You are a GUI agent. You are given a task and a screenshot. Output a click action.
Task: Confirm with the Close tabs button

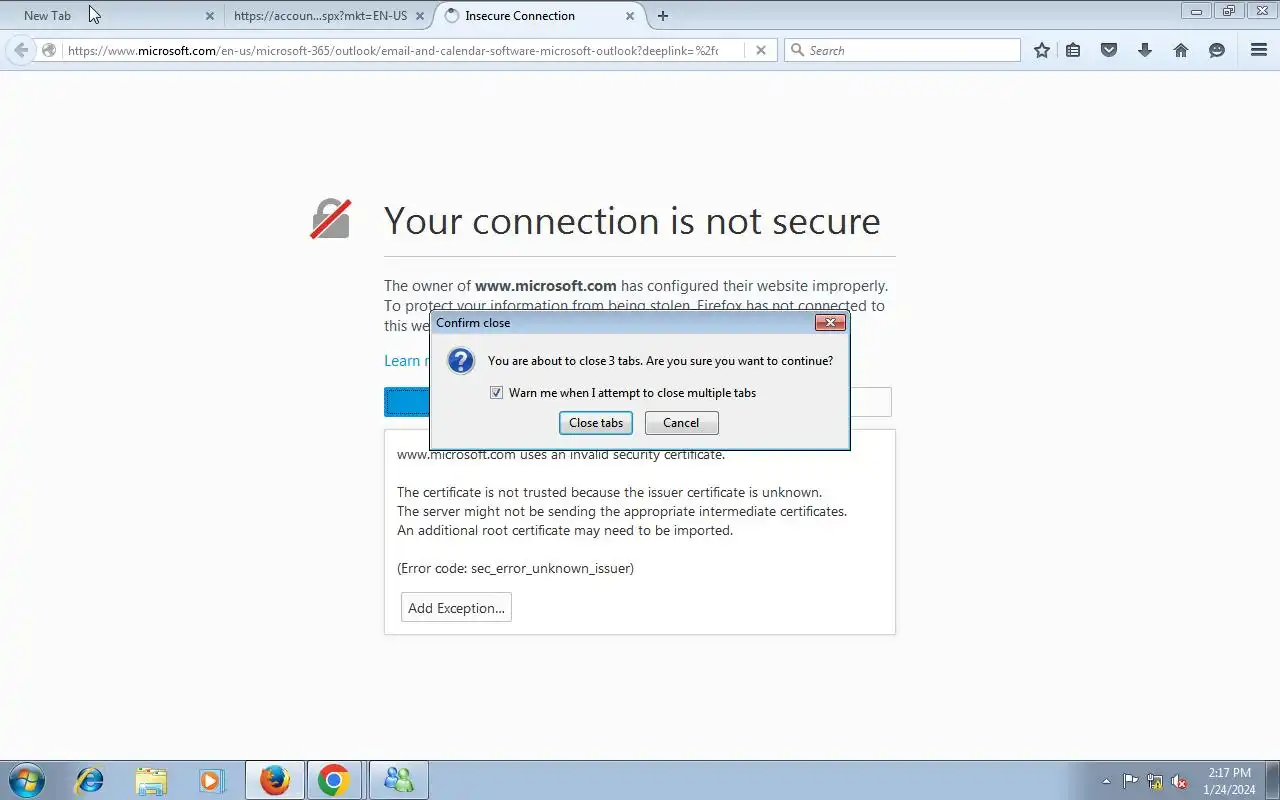tap(596, 423)
